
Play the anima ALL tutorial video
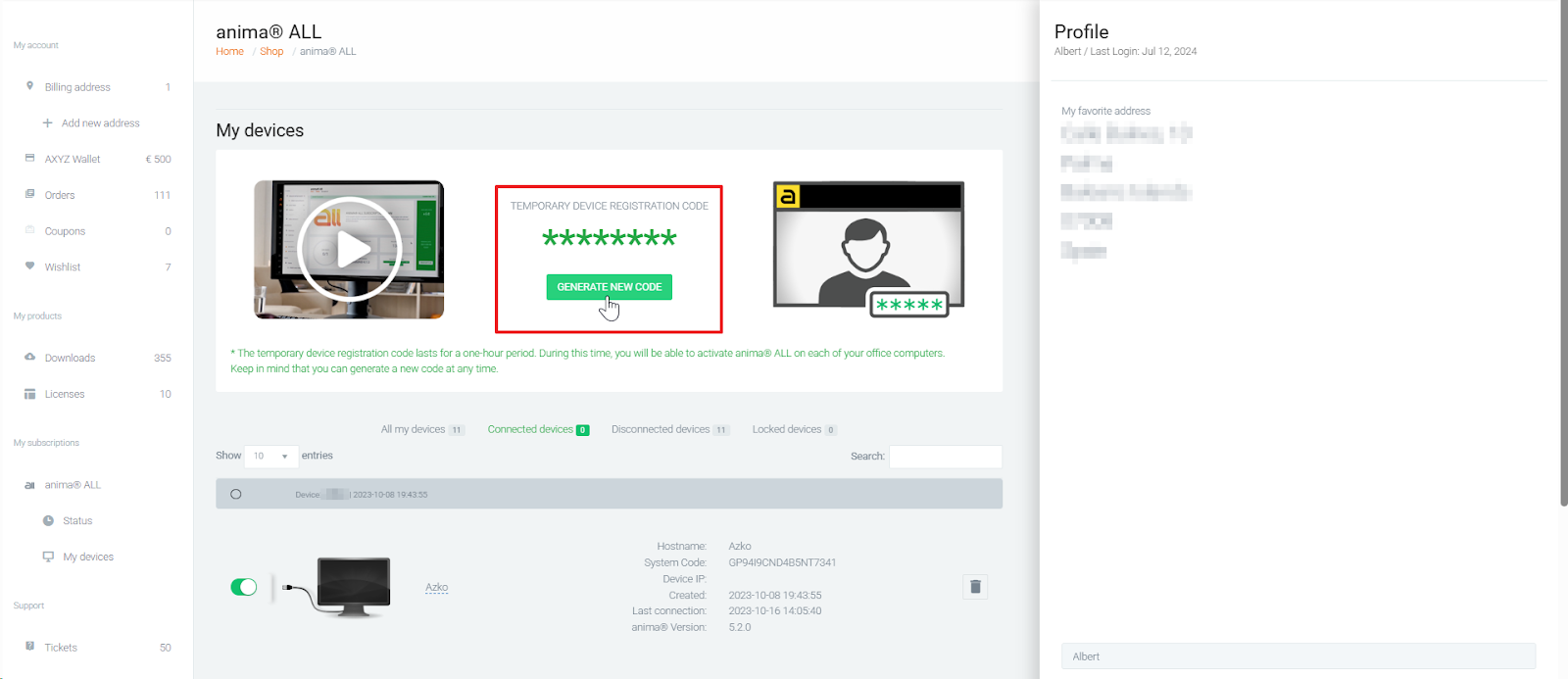[349, 250]
